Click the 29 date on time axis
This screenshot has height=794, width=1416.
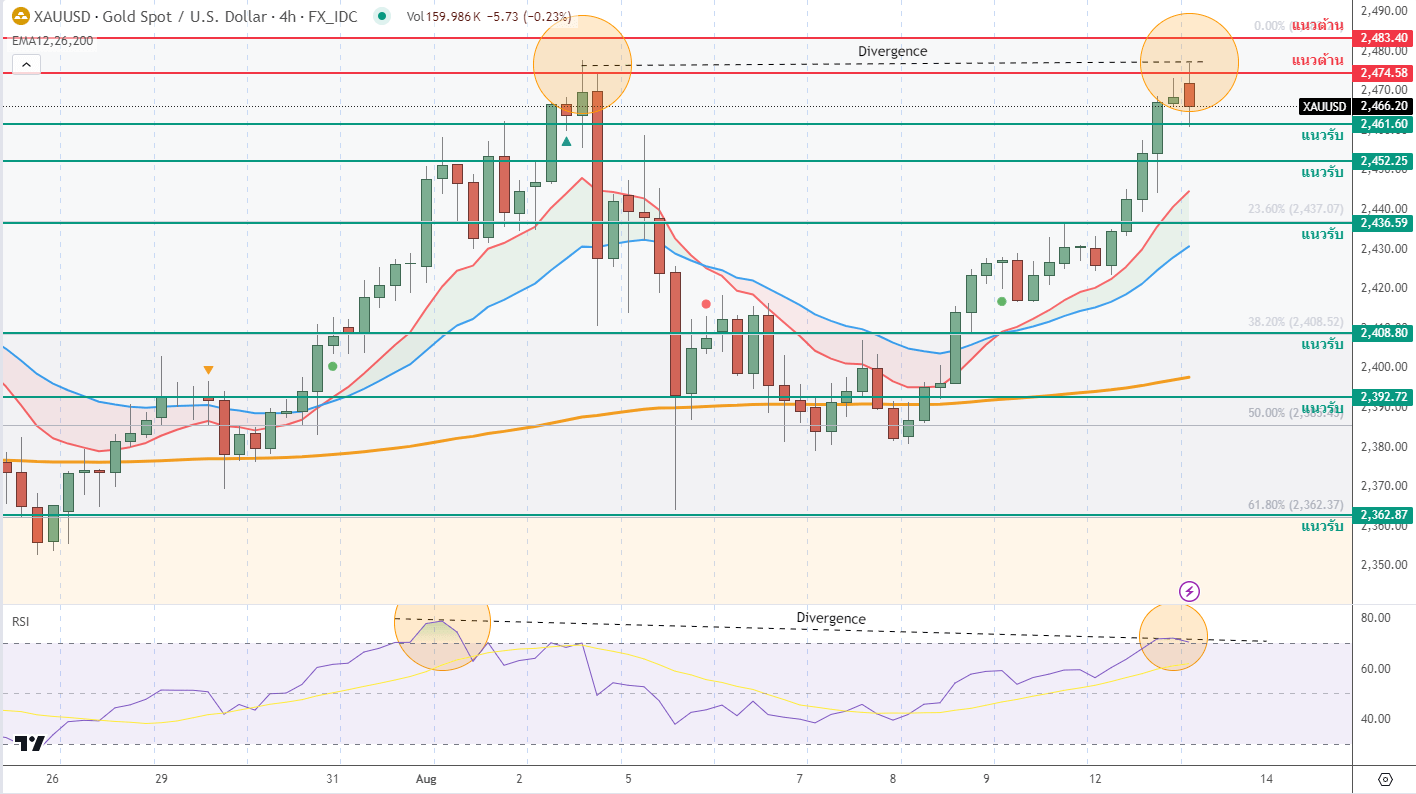(x=159, y=779)
